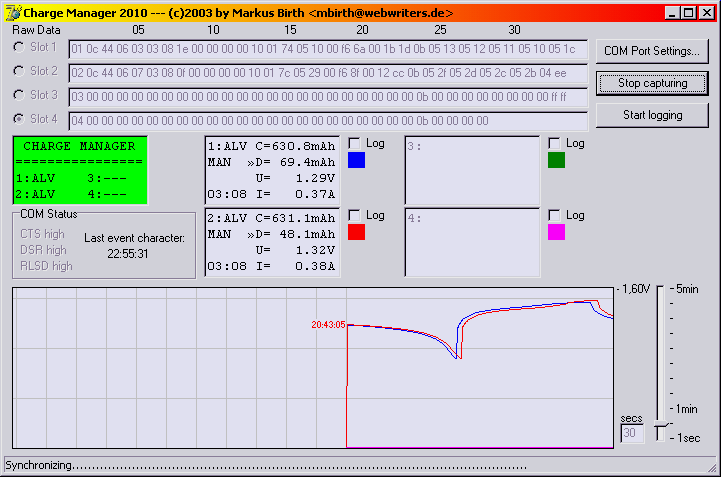Viewport: 721px width, 477px height.
Task: Open COM Port Settings dialog
Action: (x=653, y=51)
